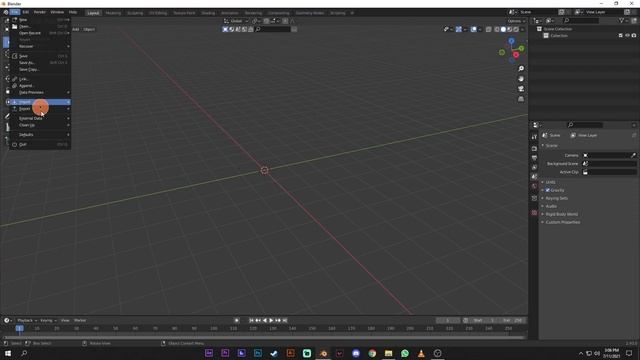Click the eyedropper icon next to Camera field
The height and width of the screenshot is (360, 640).
(x=633, y=156)
